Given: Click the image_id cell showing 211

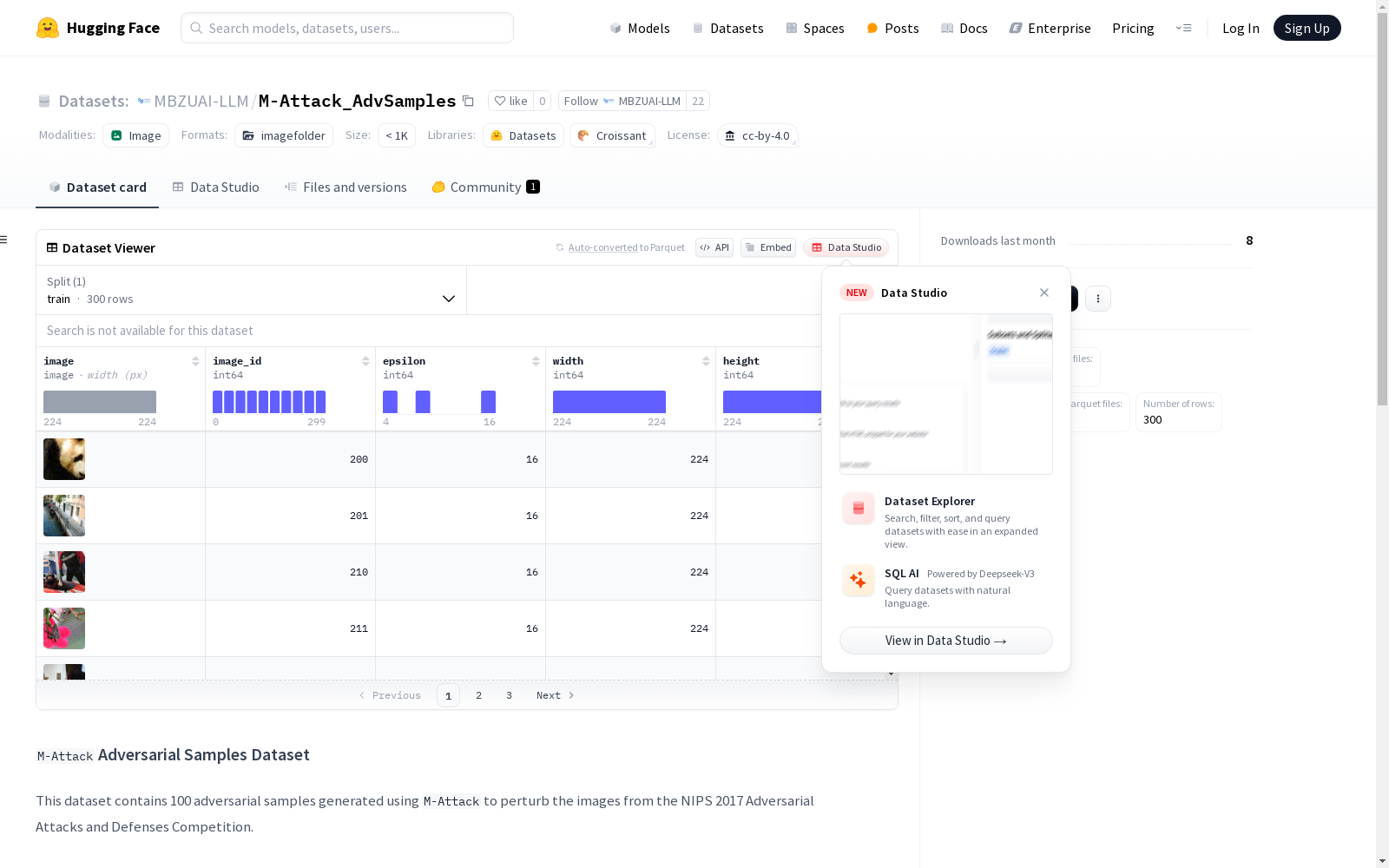Looking at the screenshot, I should 291,628.
